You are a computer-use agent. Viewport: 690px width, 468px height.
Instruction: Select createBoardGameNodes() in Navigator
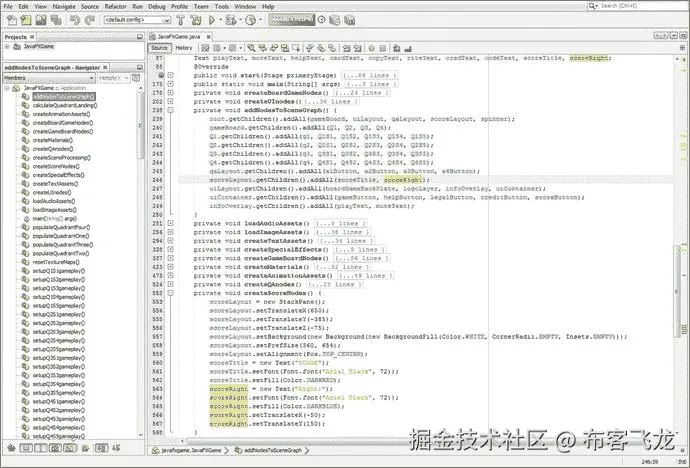click(x=63, y=123)
